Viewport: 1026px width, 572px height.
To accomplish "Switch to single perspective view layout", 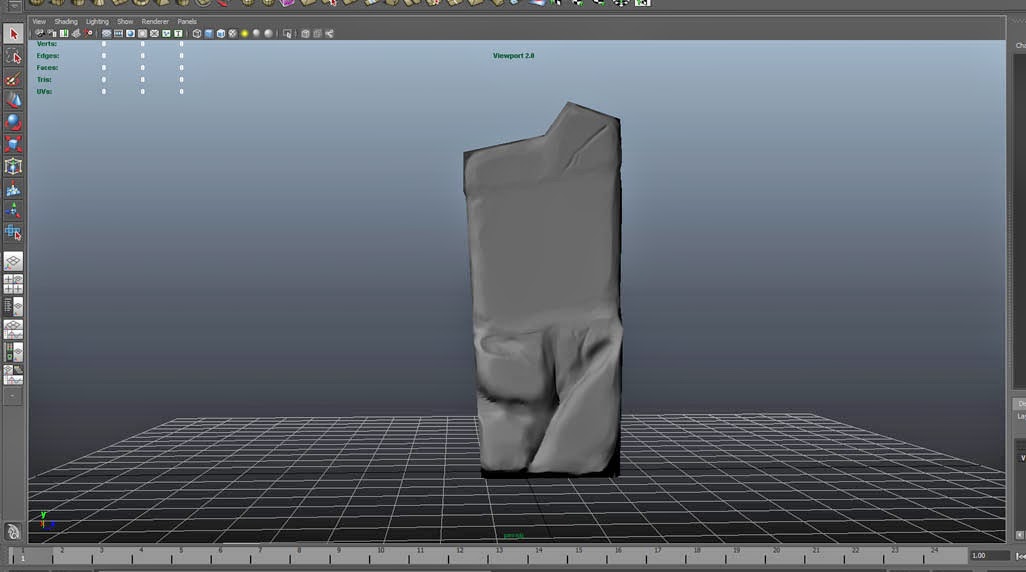I will pos(13,261).
